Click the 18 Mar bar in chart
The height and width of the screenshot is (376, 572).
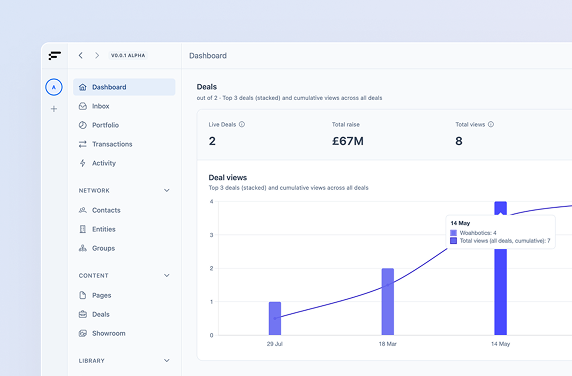pos(388,302)
